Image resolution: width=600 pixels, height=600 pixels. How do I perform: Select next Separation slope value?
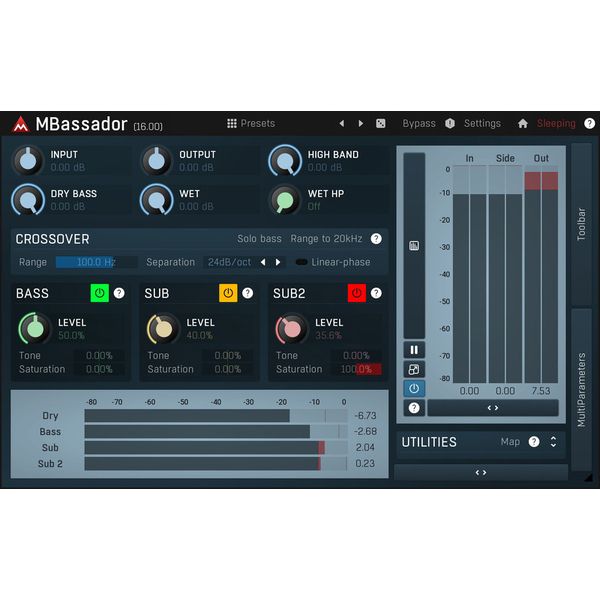point(278,262)
